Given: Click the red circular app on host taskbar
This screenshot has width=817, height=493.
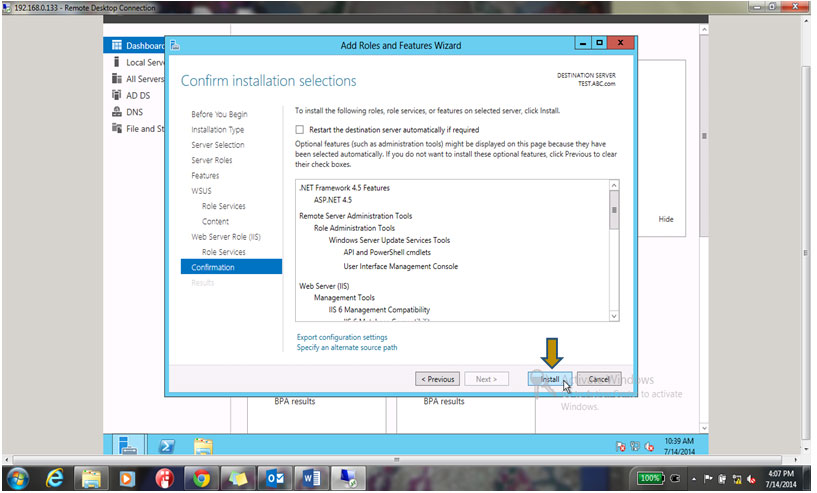Looking at the screenshot, I should click(x=165, y=478).
